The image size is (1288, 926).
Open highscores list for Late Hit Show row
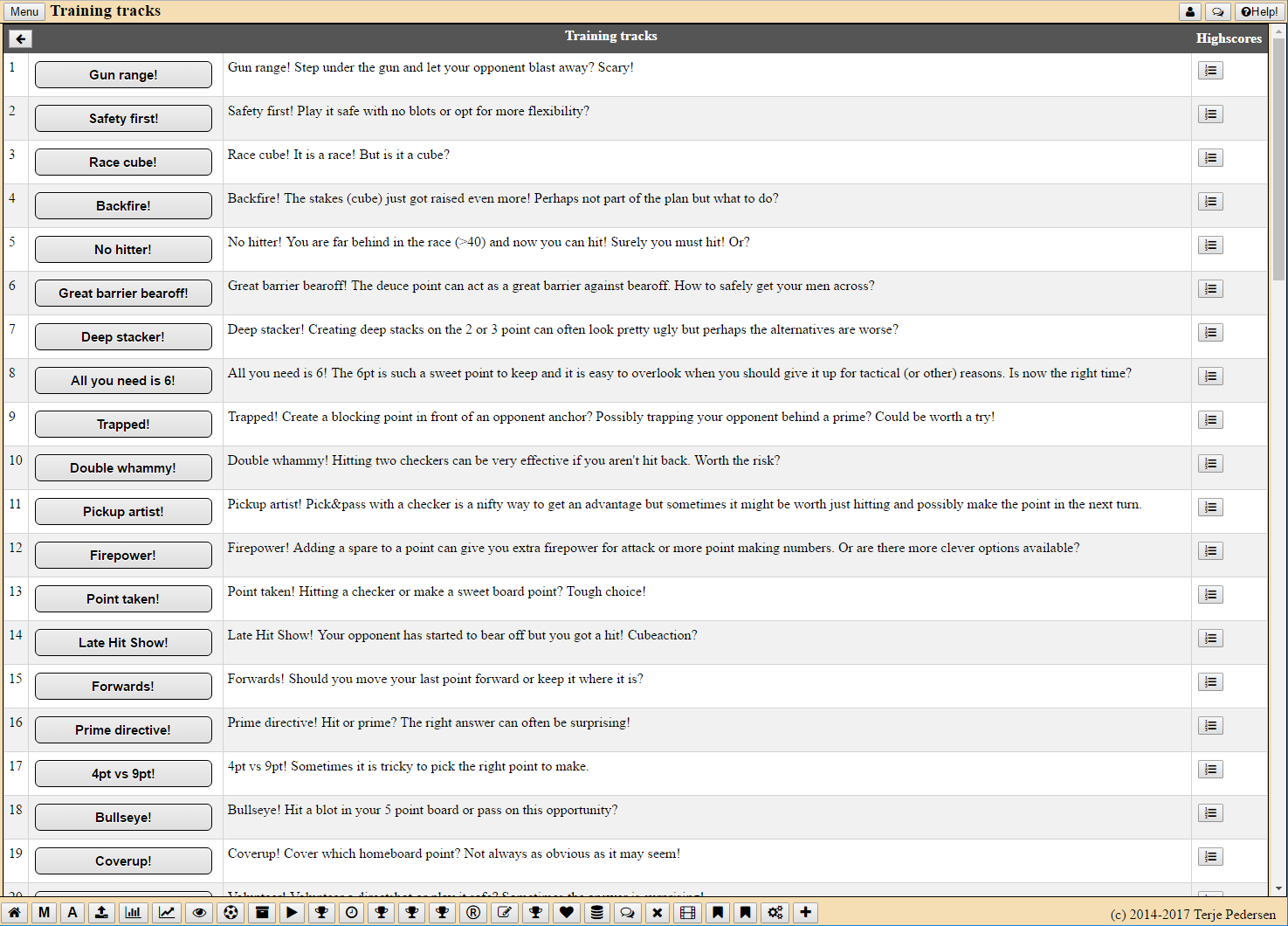[1210, 639]
